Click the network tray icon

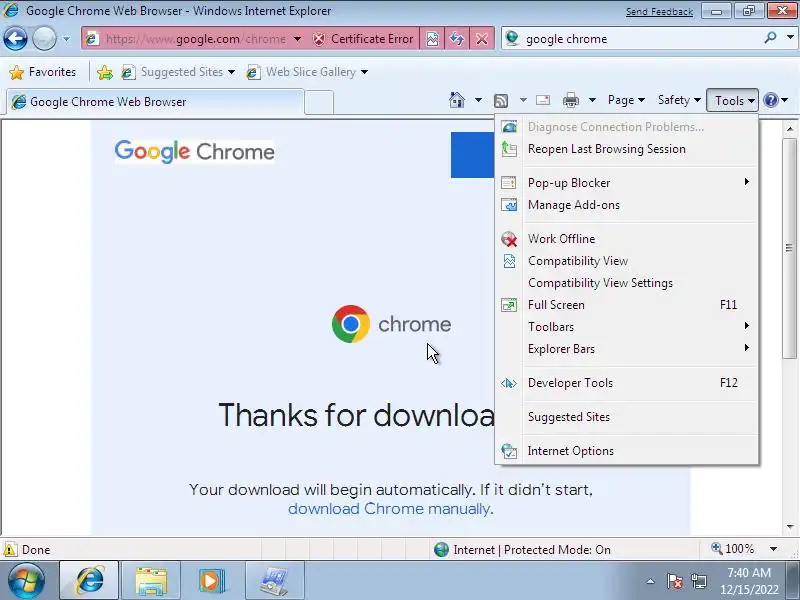(699, 581)
